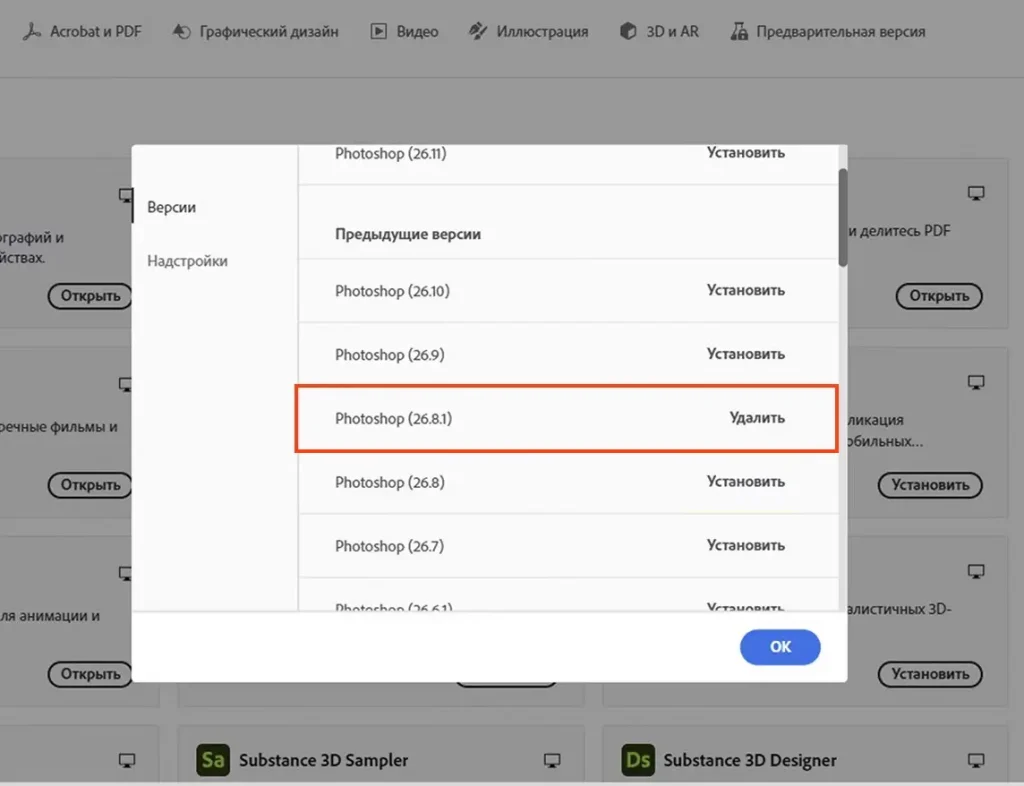This screenshot has width=1024, height=786.
Task: Click the 3D и AR cube icon
Action: coord(628,31)
